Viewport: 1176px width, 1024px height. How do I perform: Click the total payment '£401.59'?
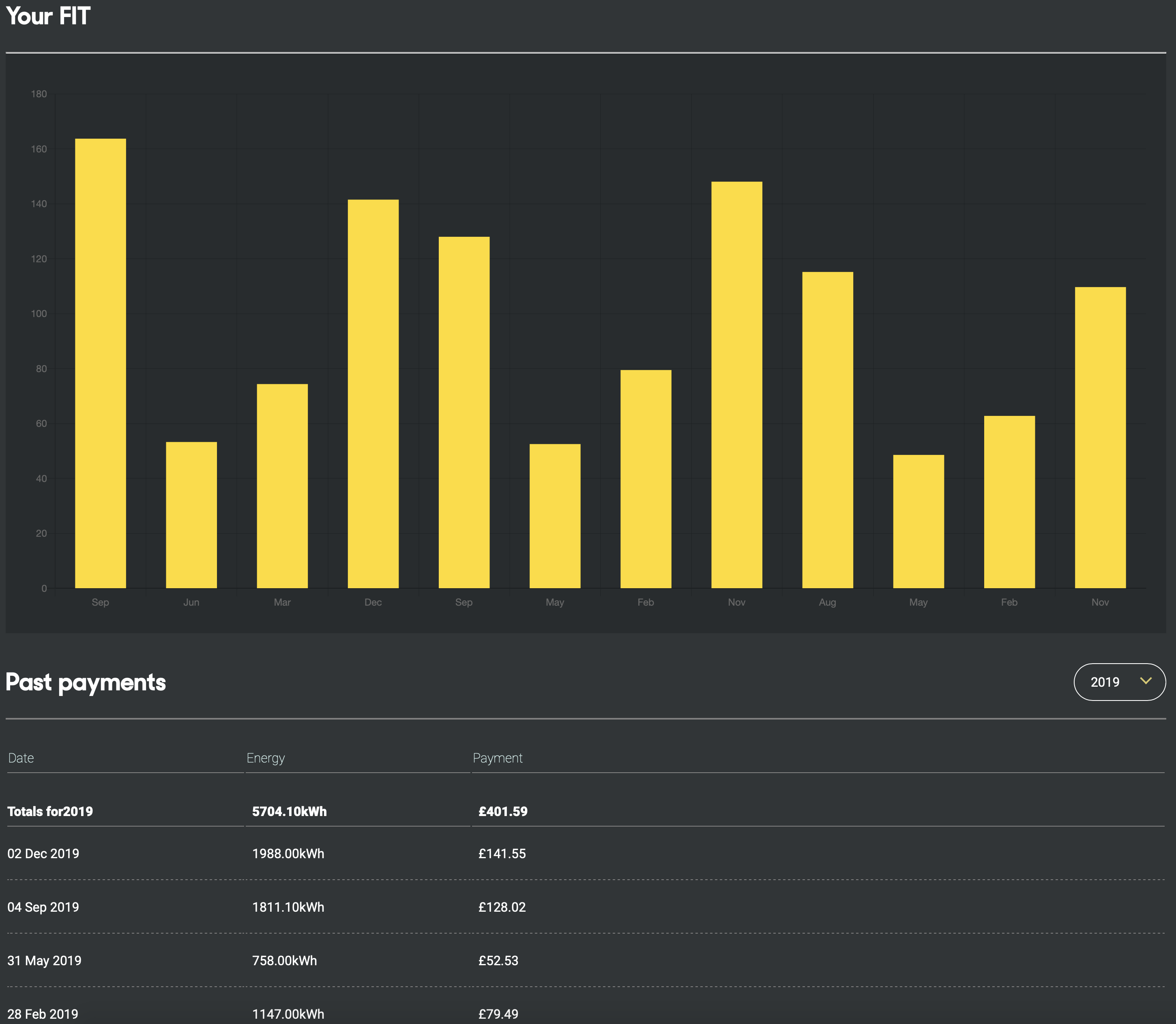tap(503, 812)
